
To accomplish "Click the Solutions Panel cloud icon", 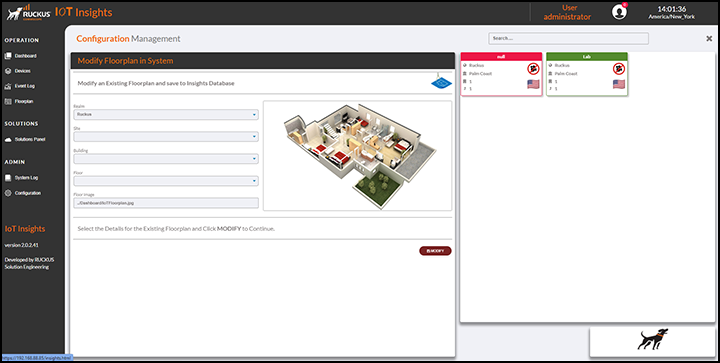I will (x=8, y=140).
